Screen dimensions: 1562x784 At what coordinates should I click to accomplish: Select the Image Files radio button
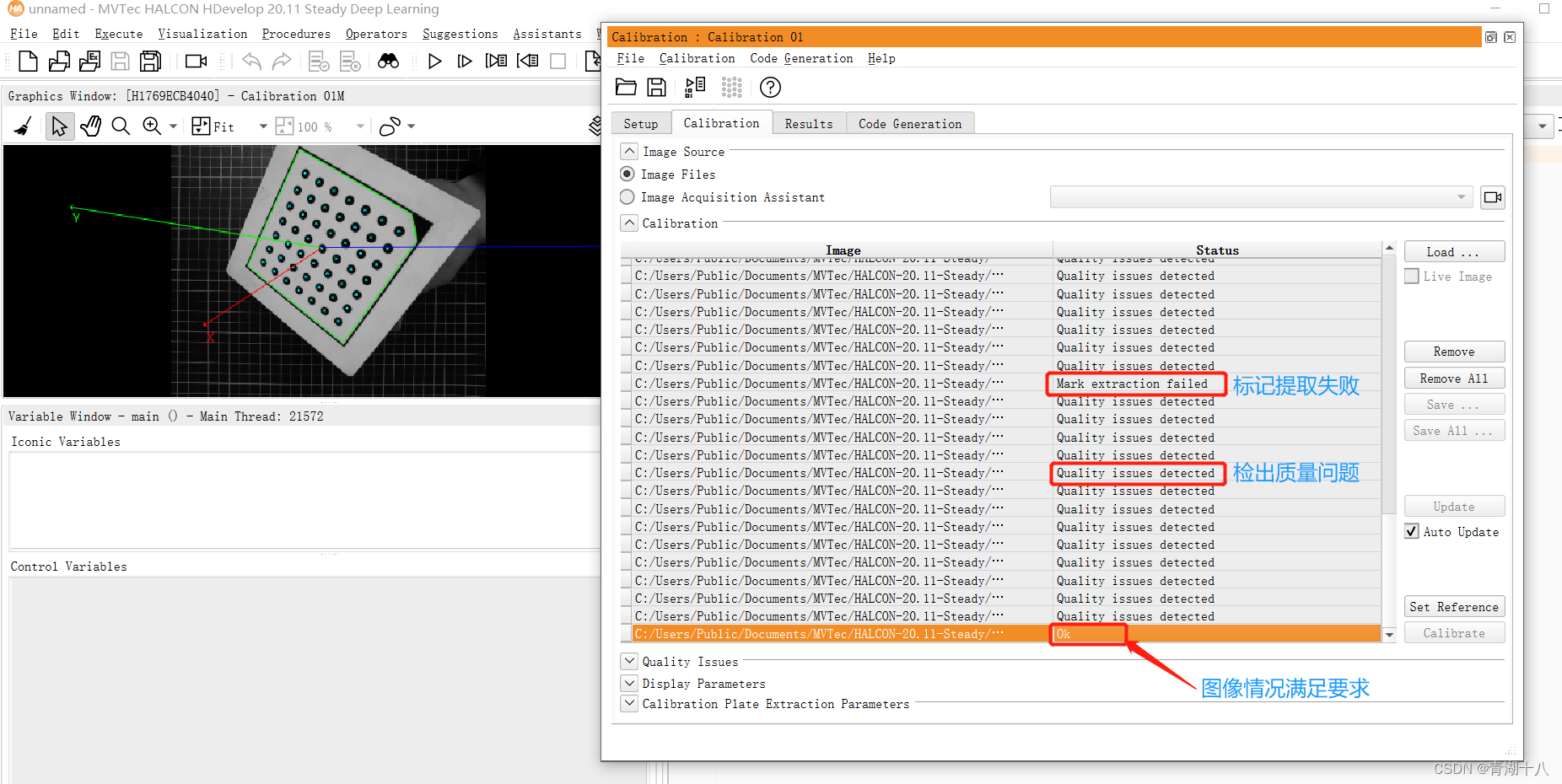pyautogui.click(x=627, y=174)
